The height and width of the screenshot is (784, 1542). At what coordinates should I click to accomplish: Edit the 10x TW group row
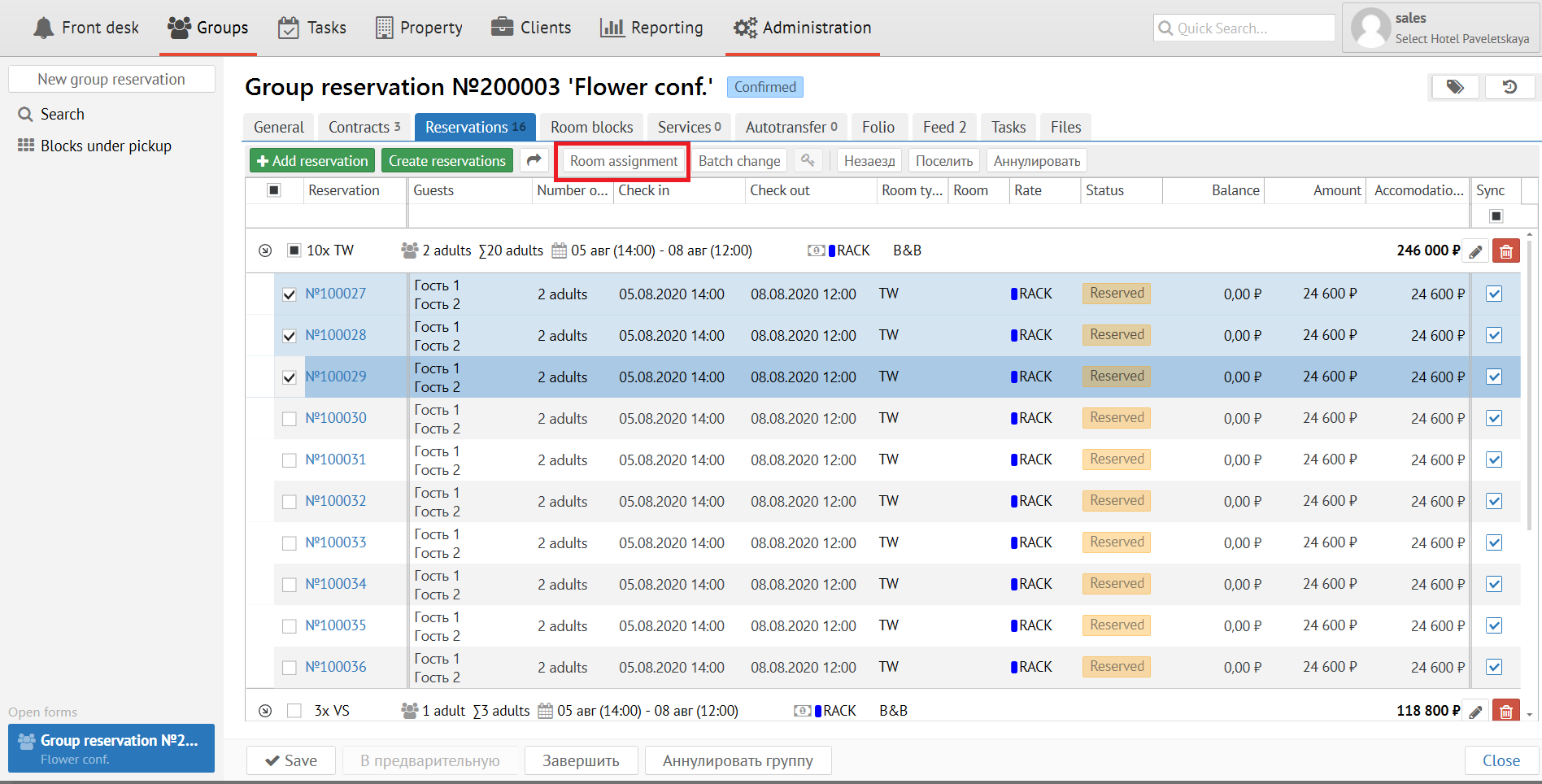(1475, 251)
